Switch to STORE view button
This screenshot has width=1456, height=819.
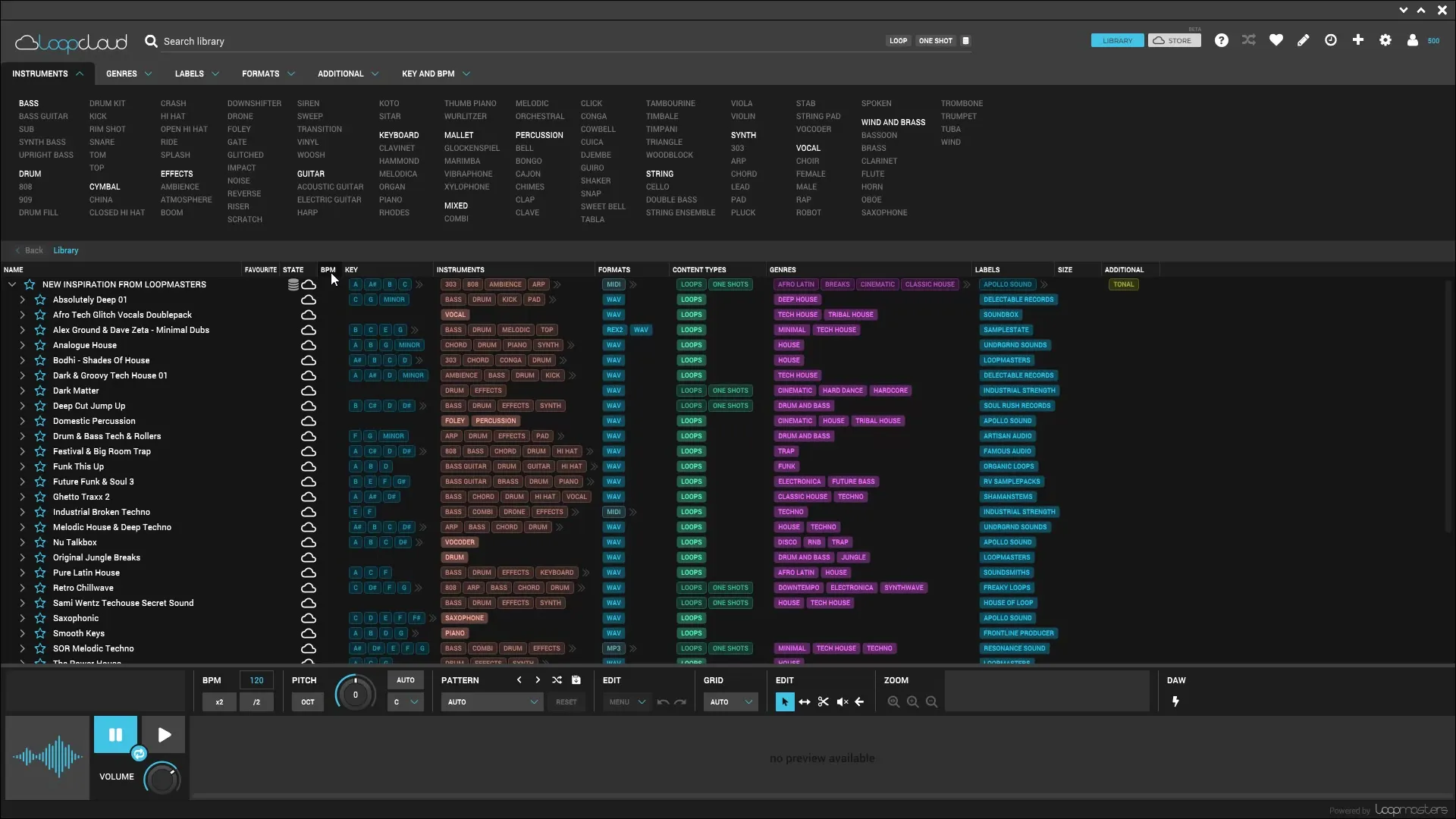click(x=1174, y=41)
